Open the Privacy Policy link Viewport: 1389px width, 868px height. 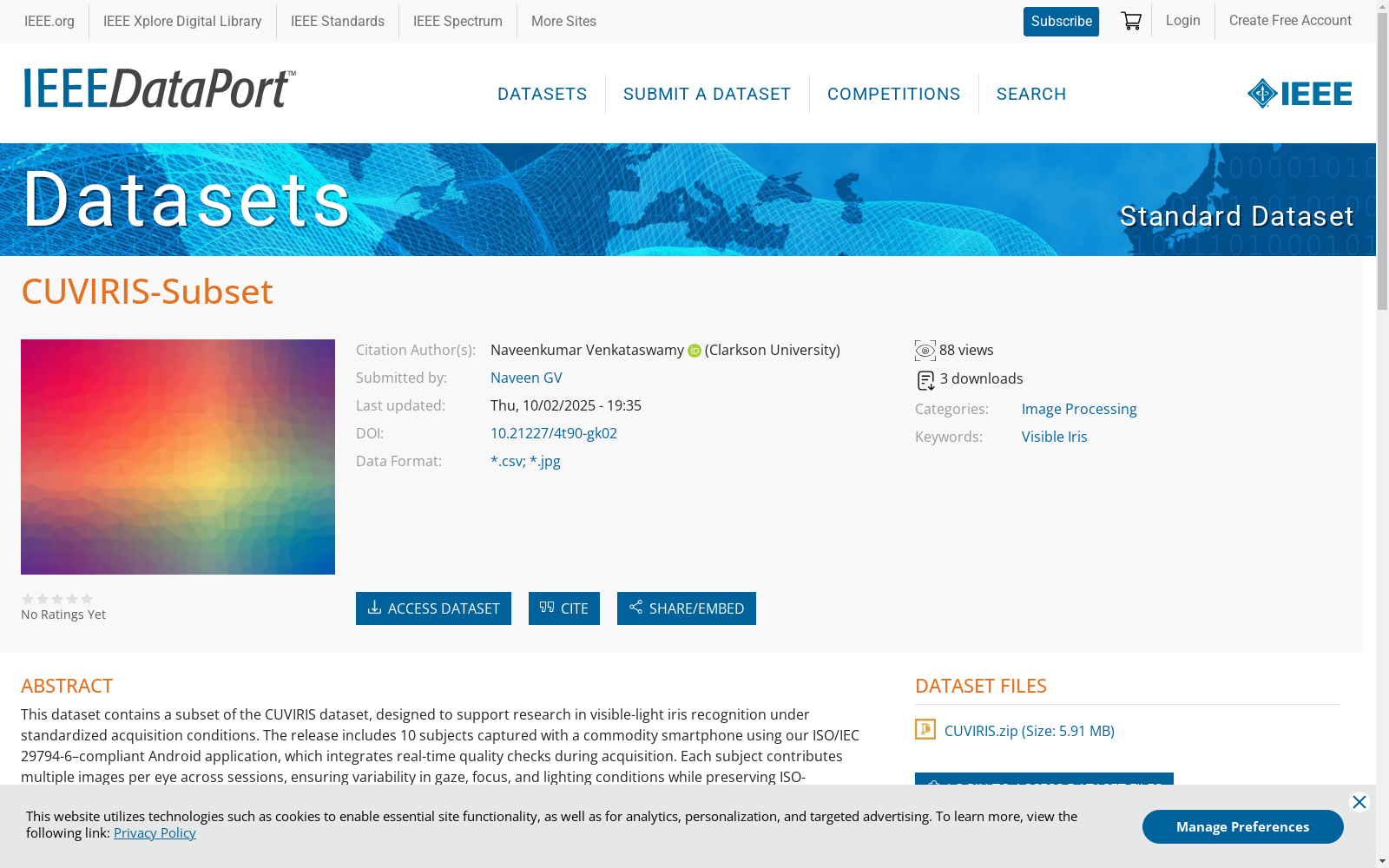click(x=155, y=833)
